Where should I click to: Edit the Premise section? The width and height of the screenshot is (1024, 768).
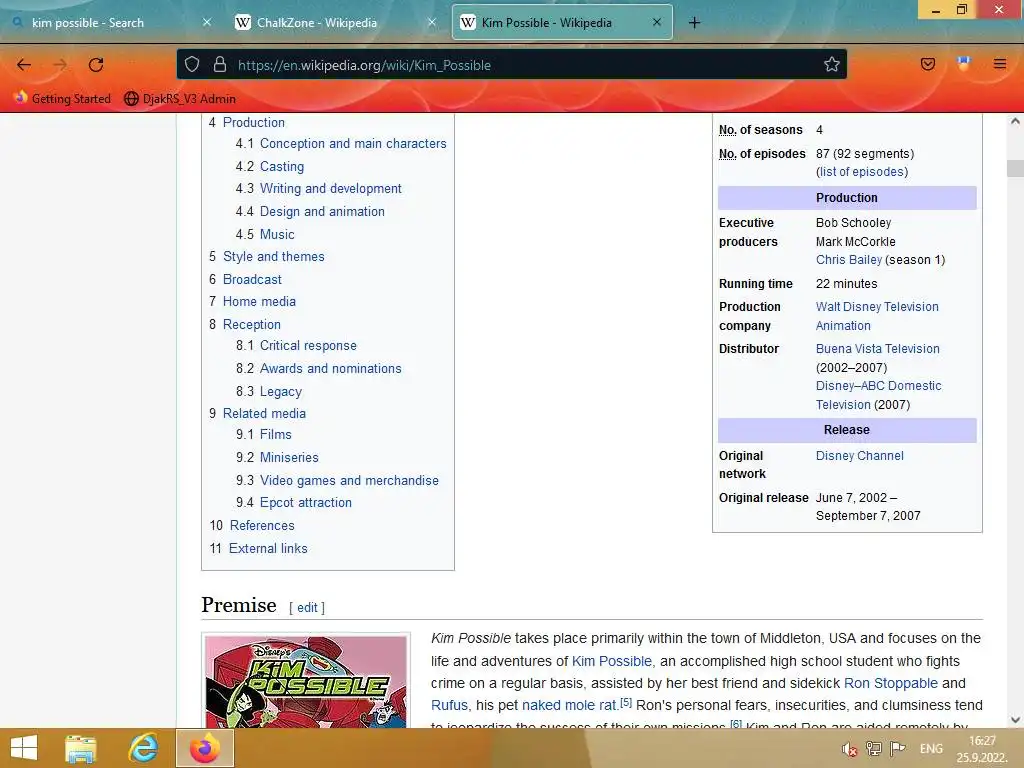307,608
